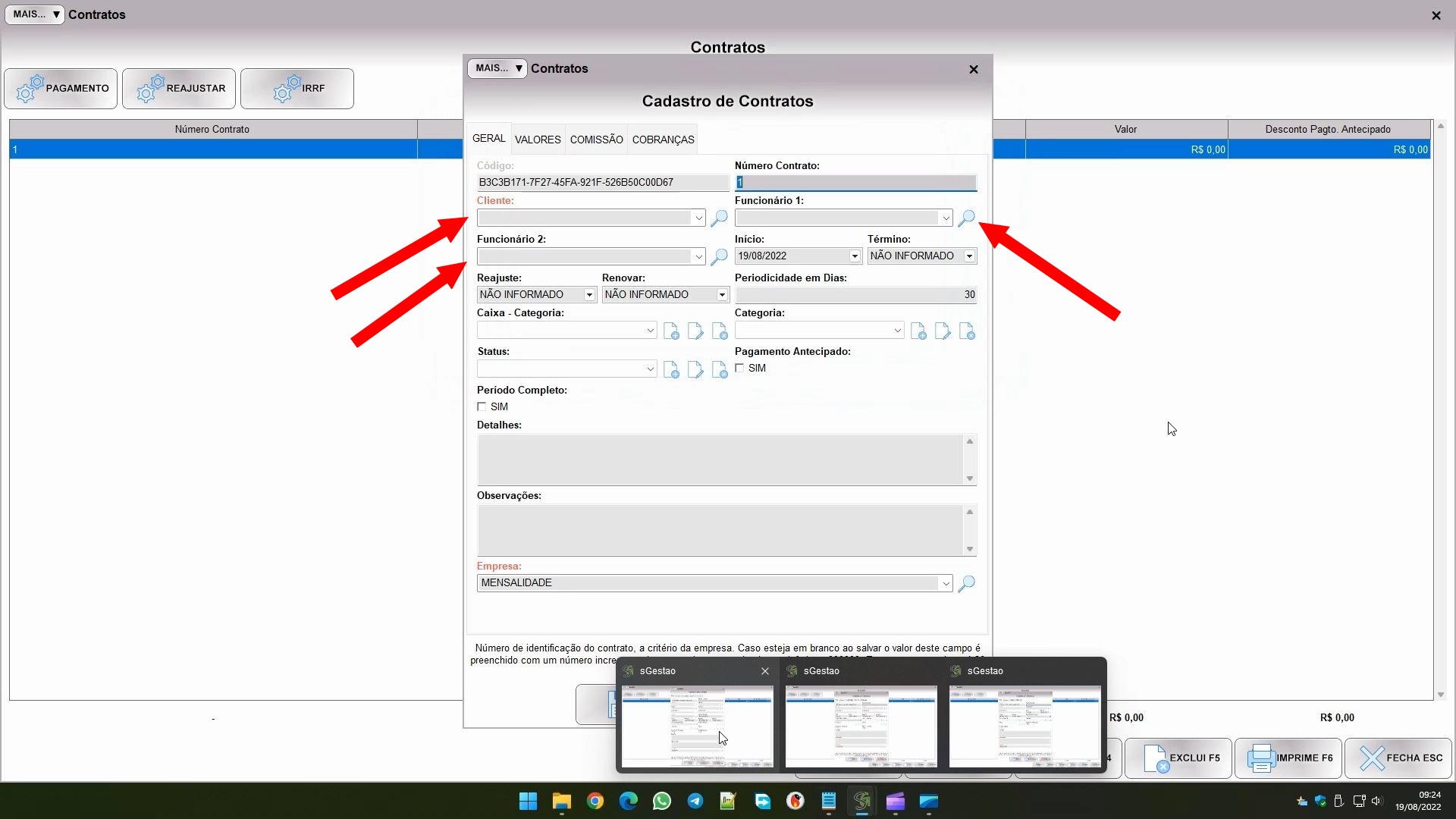Add new Caixa - Categoria entry icon
1456x819 pixels.
(671, 331)
